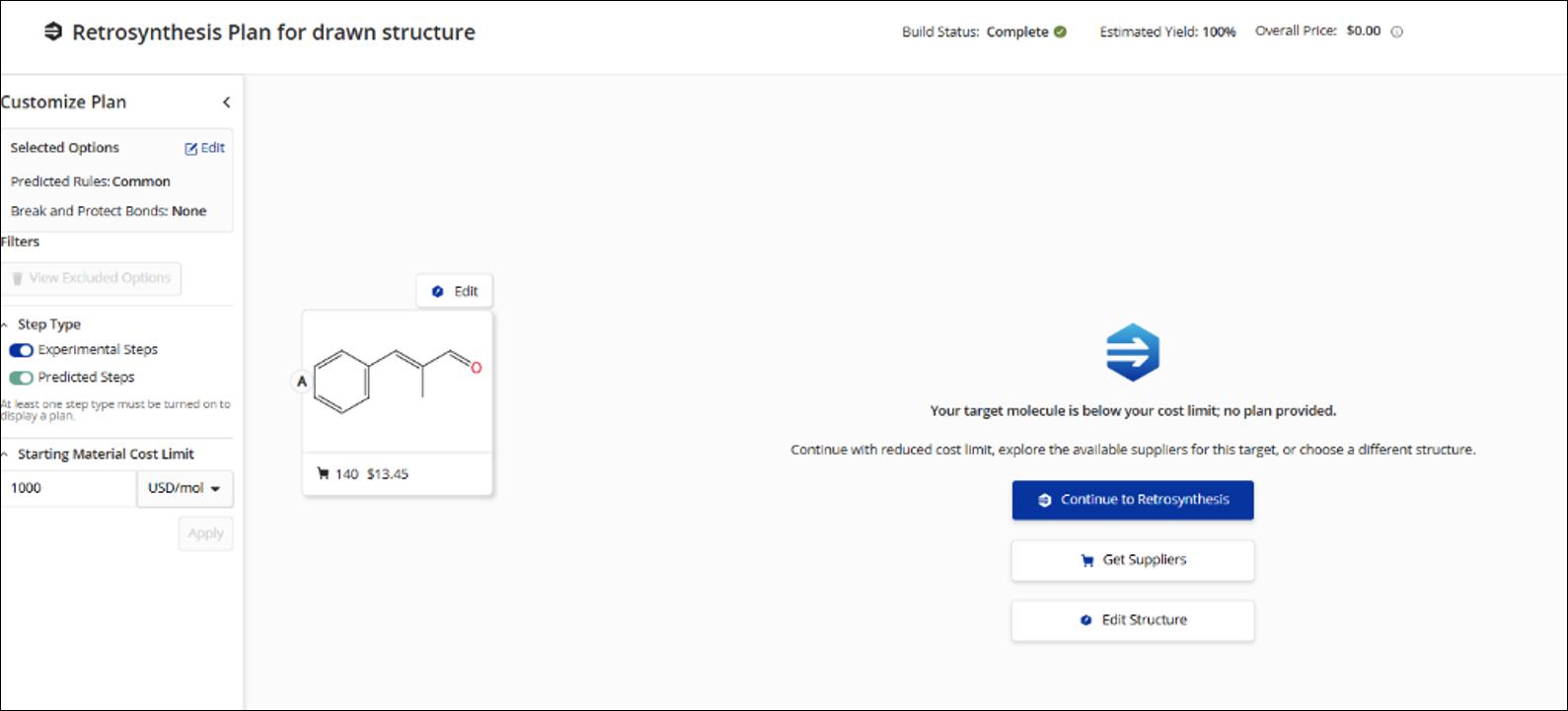1568x711 pixels.
Task: Select the molecule structure thumbnail
Action: click(x=398, y=381)
